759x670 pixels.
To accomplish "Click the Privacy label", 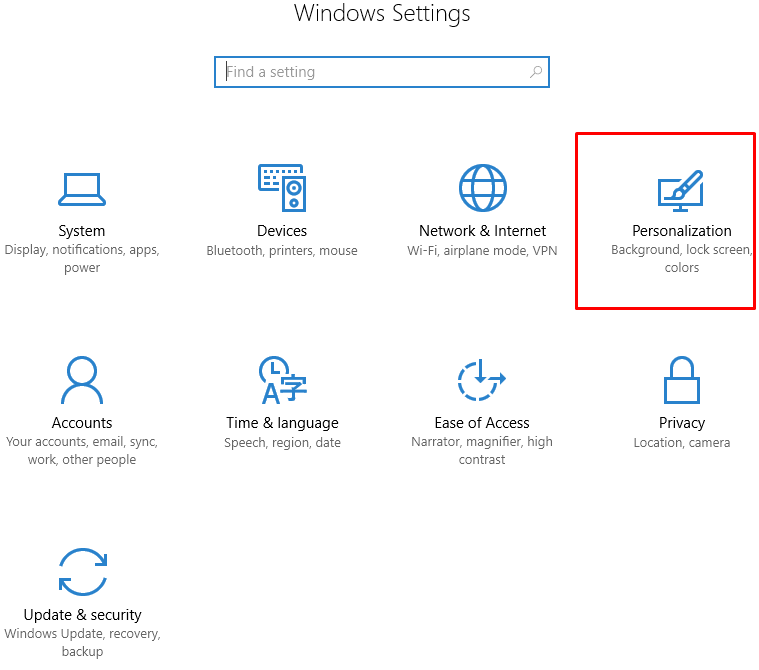I will click(x=682, y=423).
